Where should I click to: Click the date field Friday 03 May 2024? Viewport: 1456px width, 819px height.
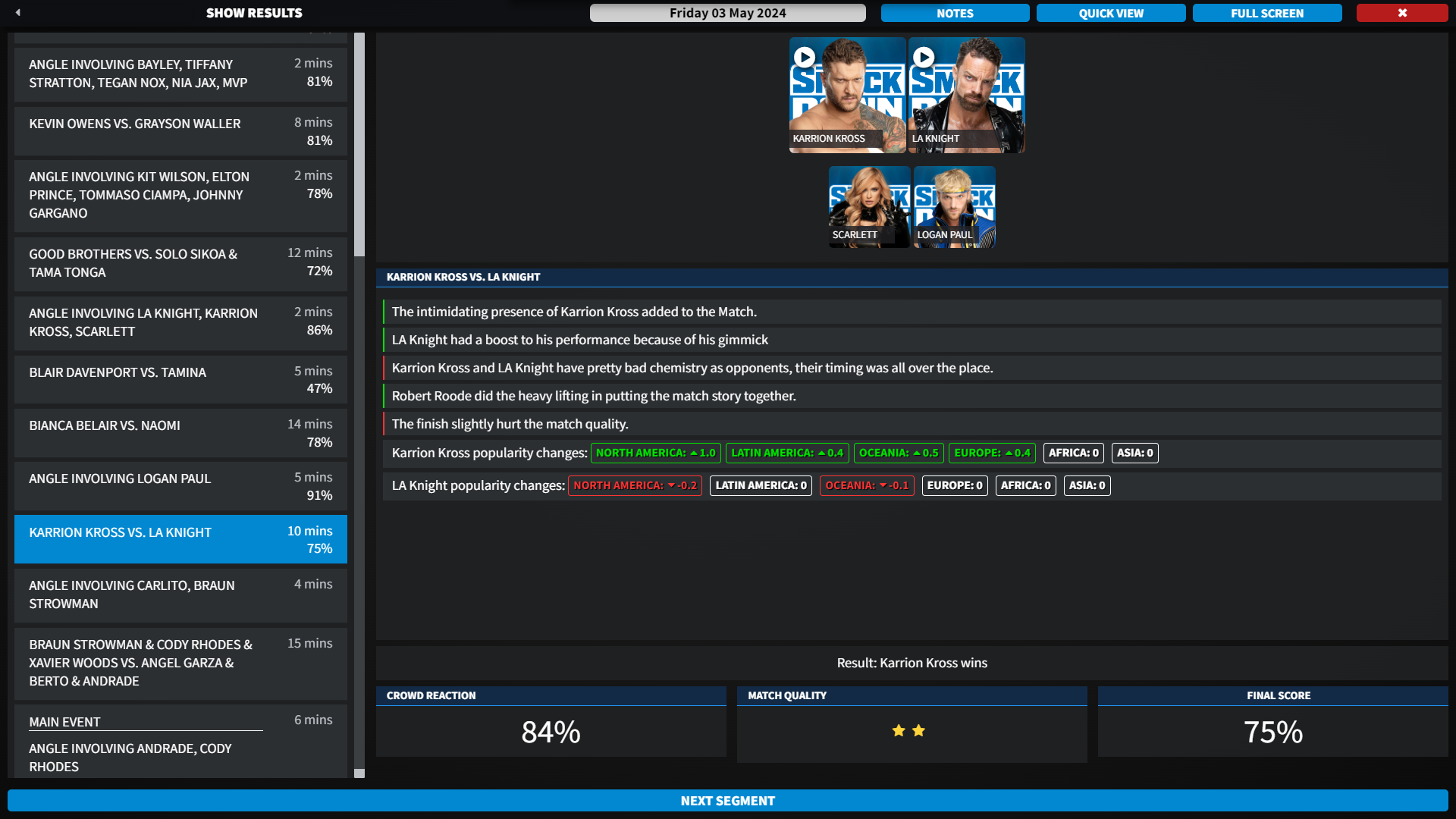tap(727, 13)
